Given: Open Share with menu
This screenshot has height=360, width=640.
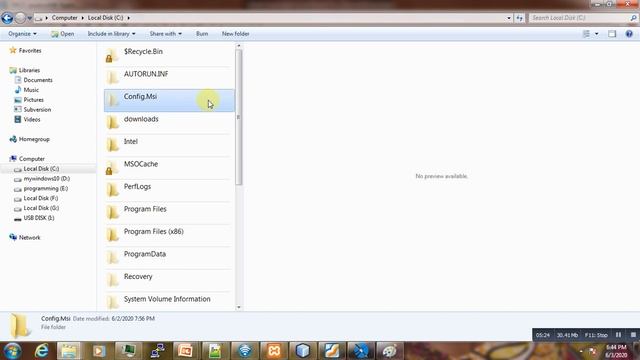Looking at the screenshot, I should point(165,34).
